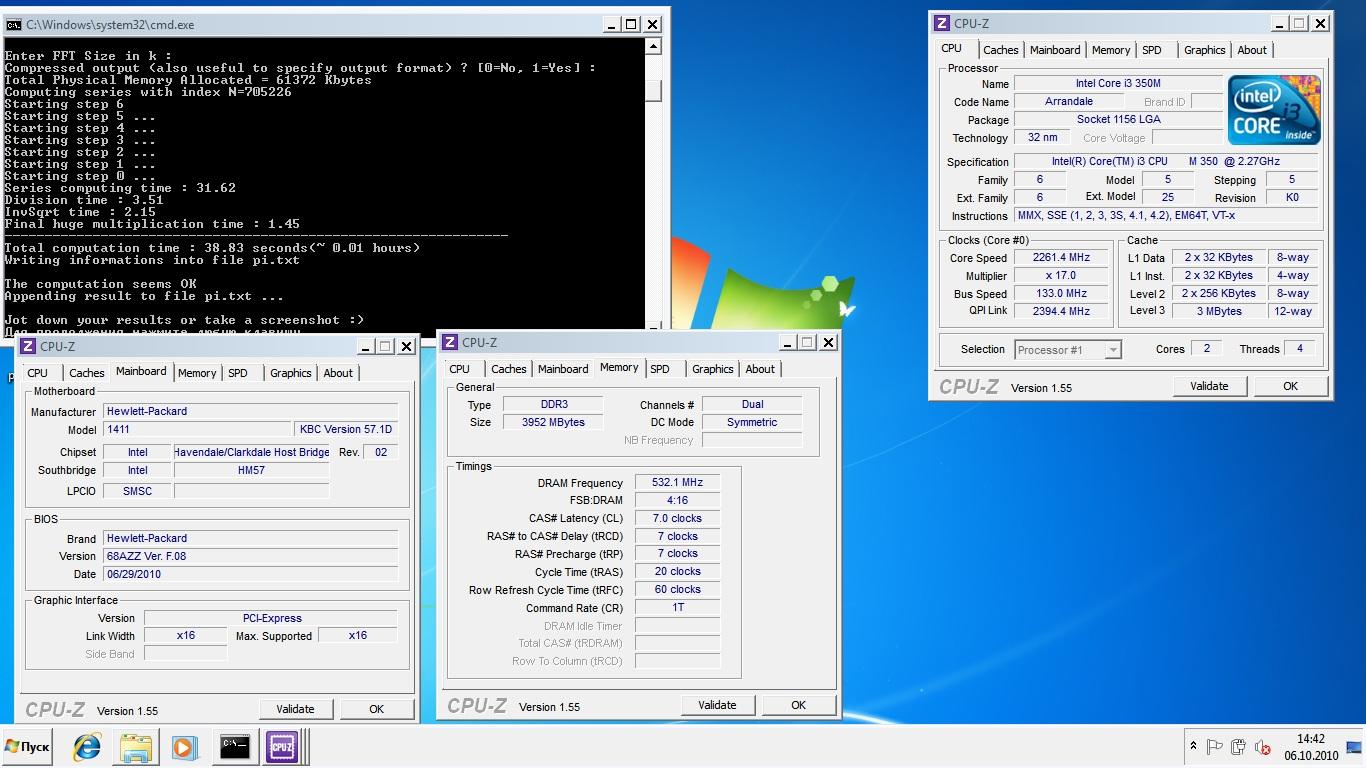Open About tab in Memory window
The height and width of the screenshot is (768, 1366).
click(760, 369)
